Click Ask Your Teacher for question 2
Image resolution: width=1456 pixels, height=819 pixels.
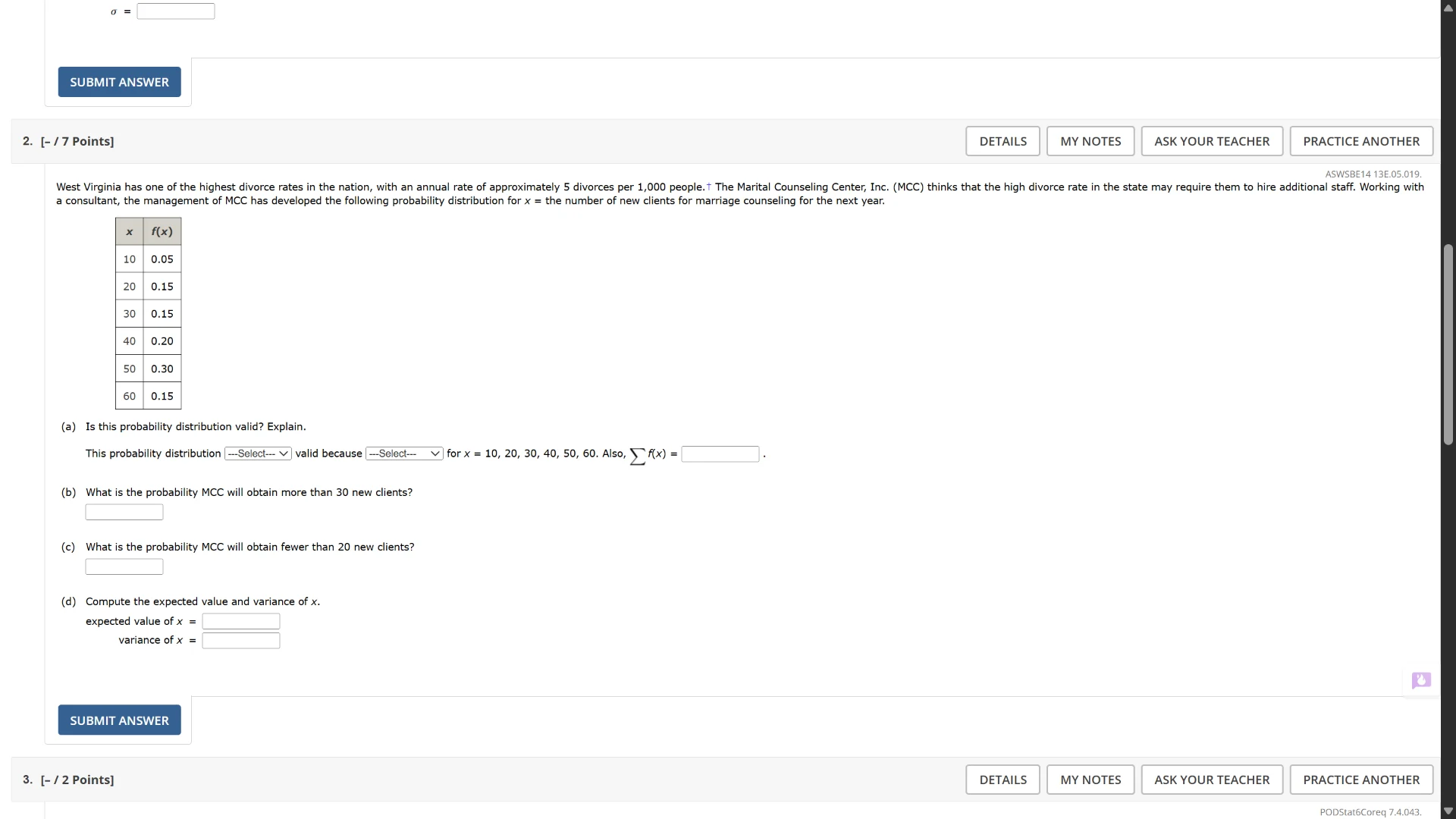coord(1211,141)
